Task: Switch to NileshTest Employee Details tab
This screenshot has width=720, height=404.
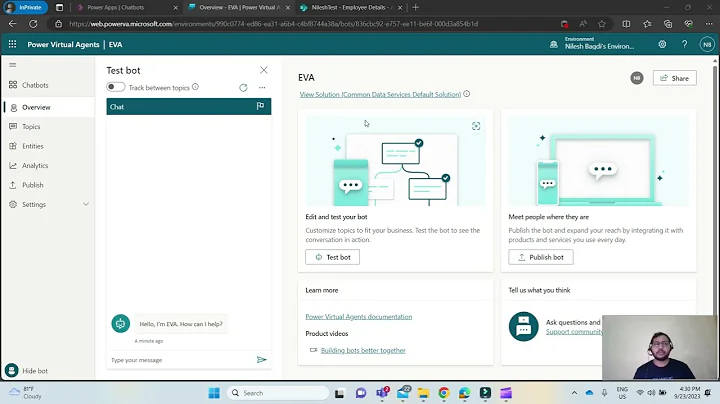Action: [350, 7]
